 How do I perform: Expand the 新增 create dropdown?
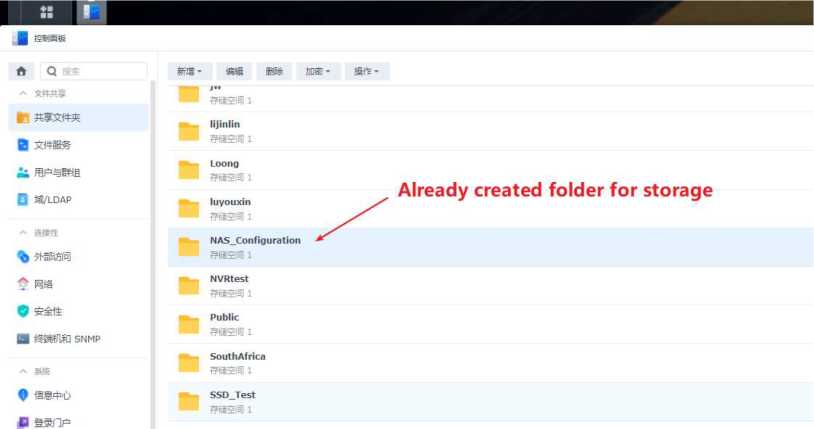click(189, 72)
